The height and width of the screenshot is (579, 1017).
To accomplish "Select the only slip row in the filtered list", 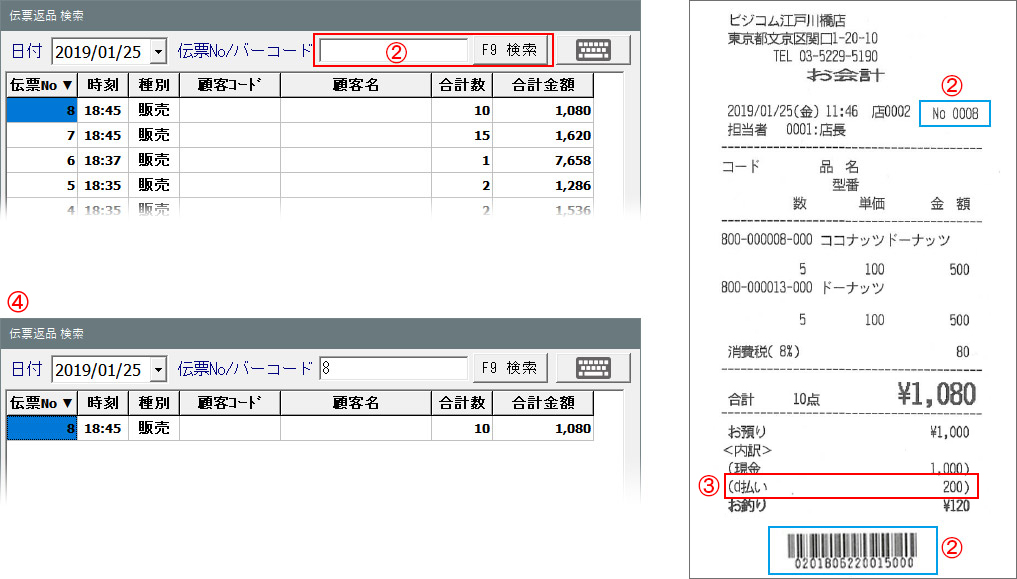I will (x=300, y=428).
